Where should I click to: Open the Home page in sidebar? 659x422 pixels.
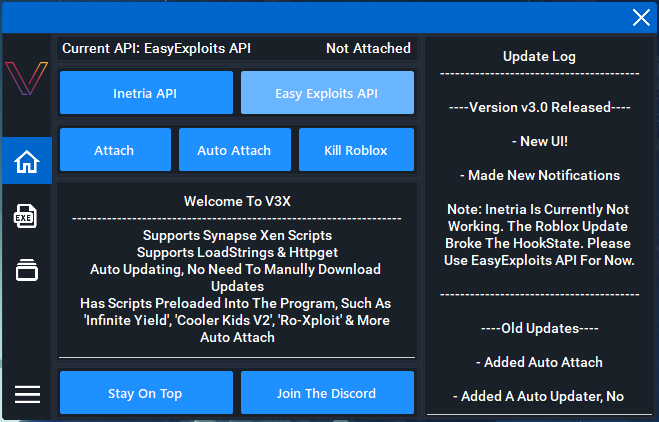[x=27, y=161]
